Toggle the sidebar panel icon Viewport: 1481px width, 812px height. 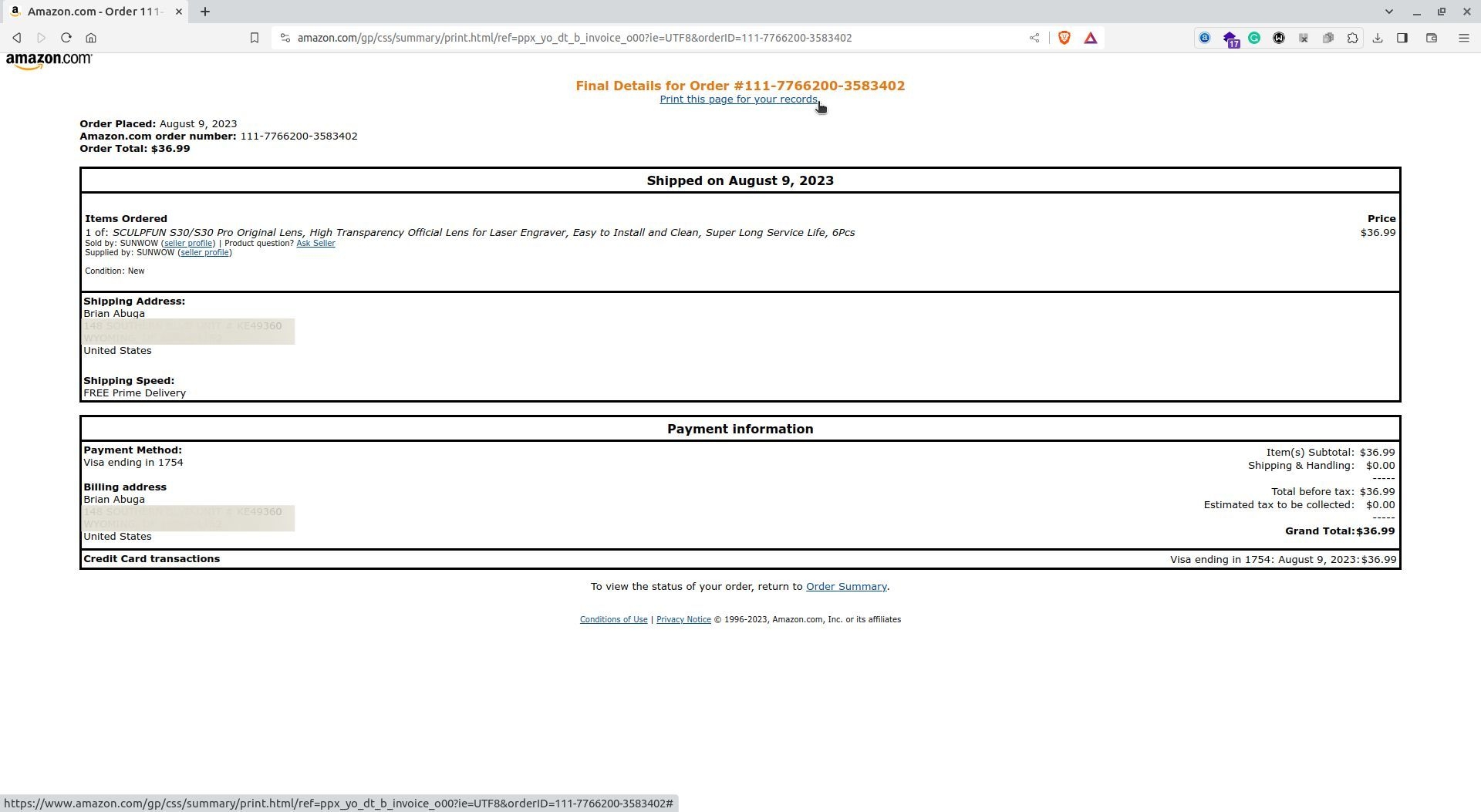pos(1403,37)
